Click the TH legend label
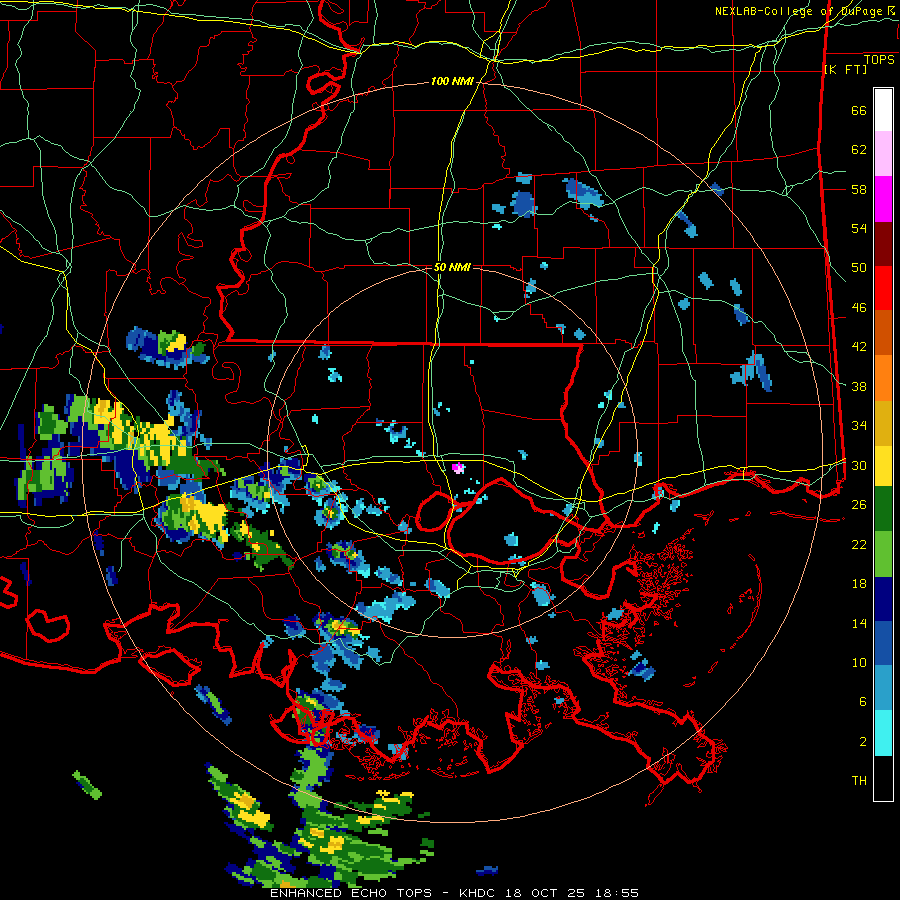Viewport: 900px width, 900px height. coord(859,781)
